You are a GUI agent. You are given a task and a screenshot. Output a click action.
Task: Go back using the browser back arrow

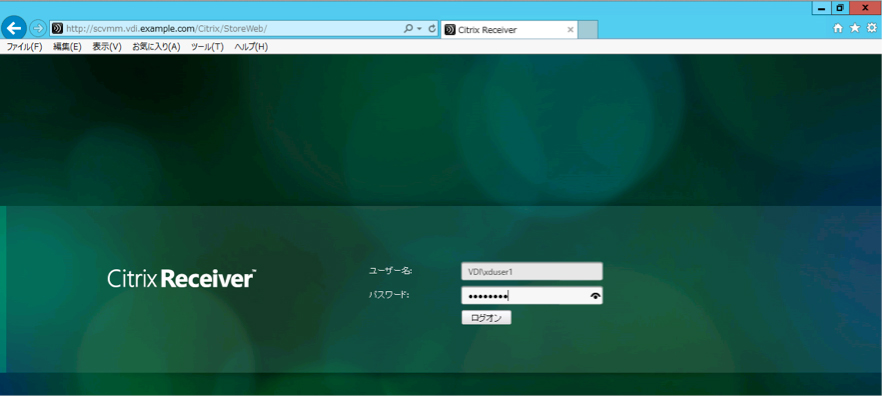(x=14, y=28)
